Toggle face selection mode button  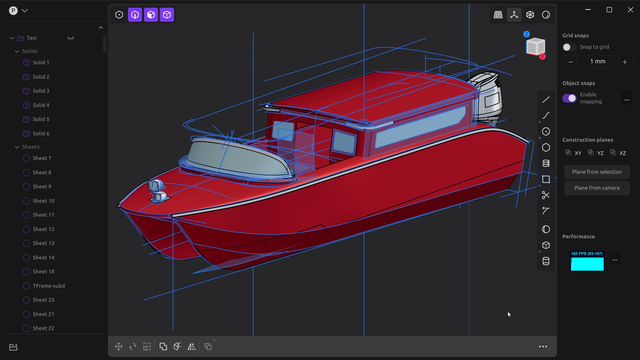(151, 15)
